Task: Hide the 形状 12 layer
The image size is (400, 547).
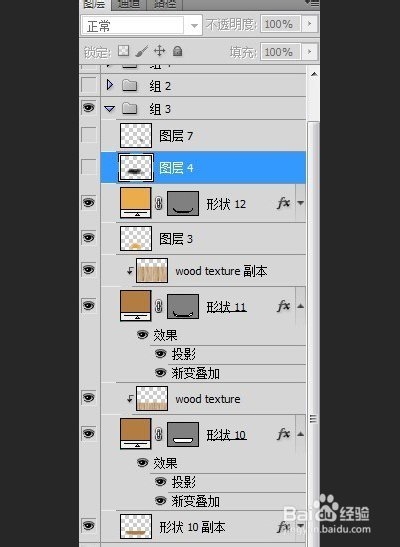Action: (89, 202)
